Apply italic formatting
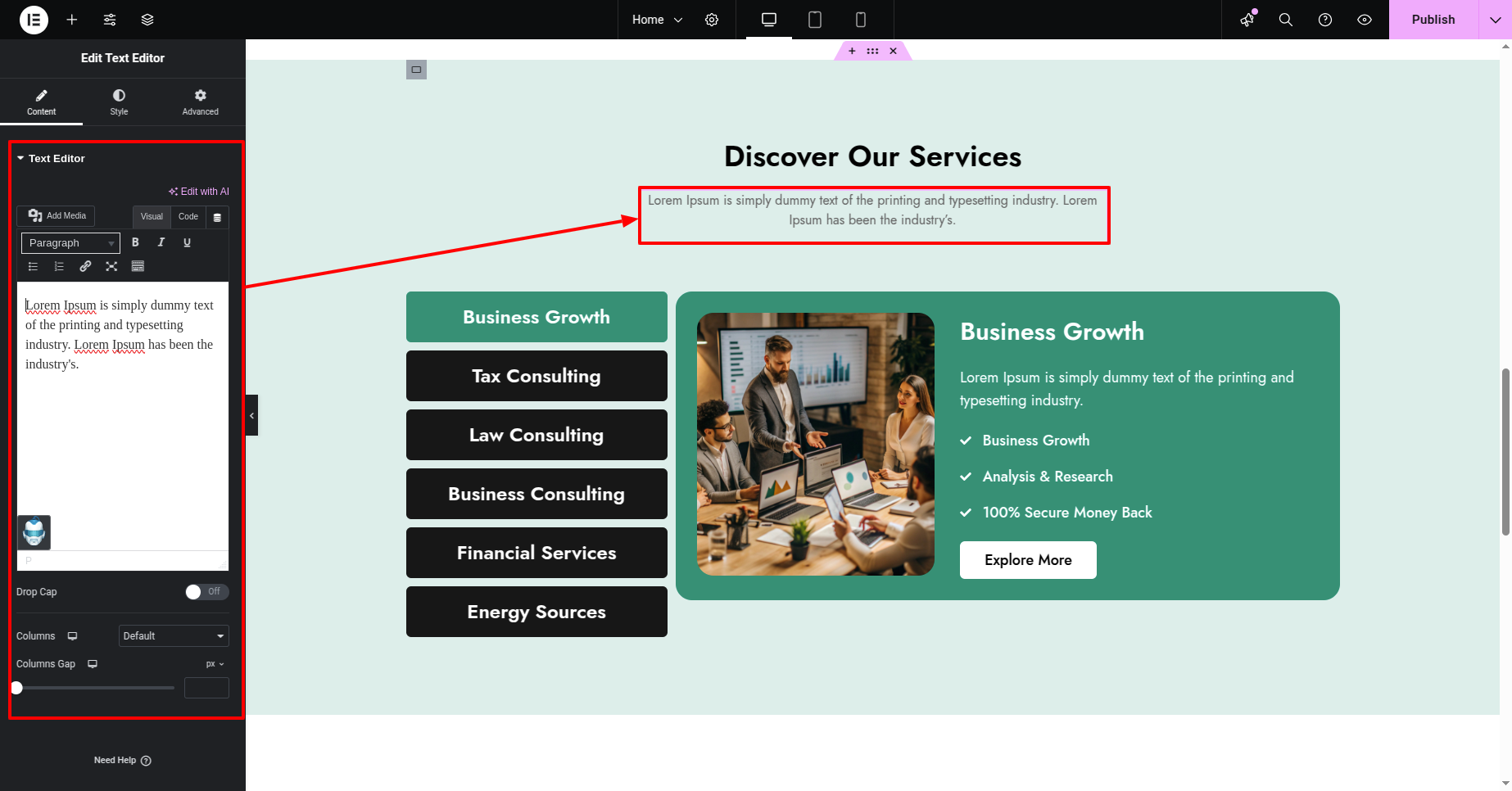 (161, 242)
